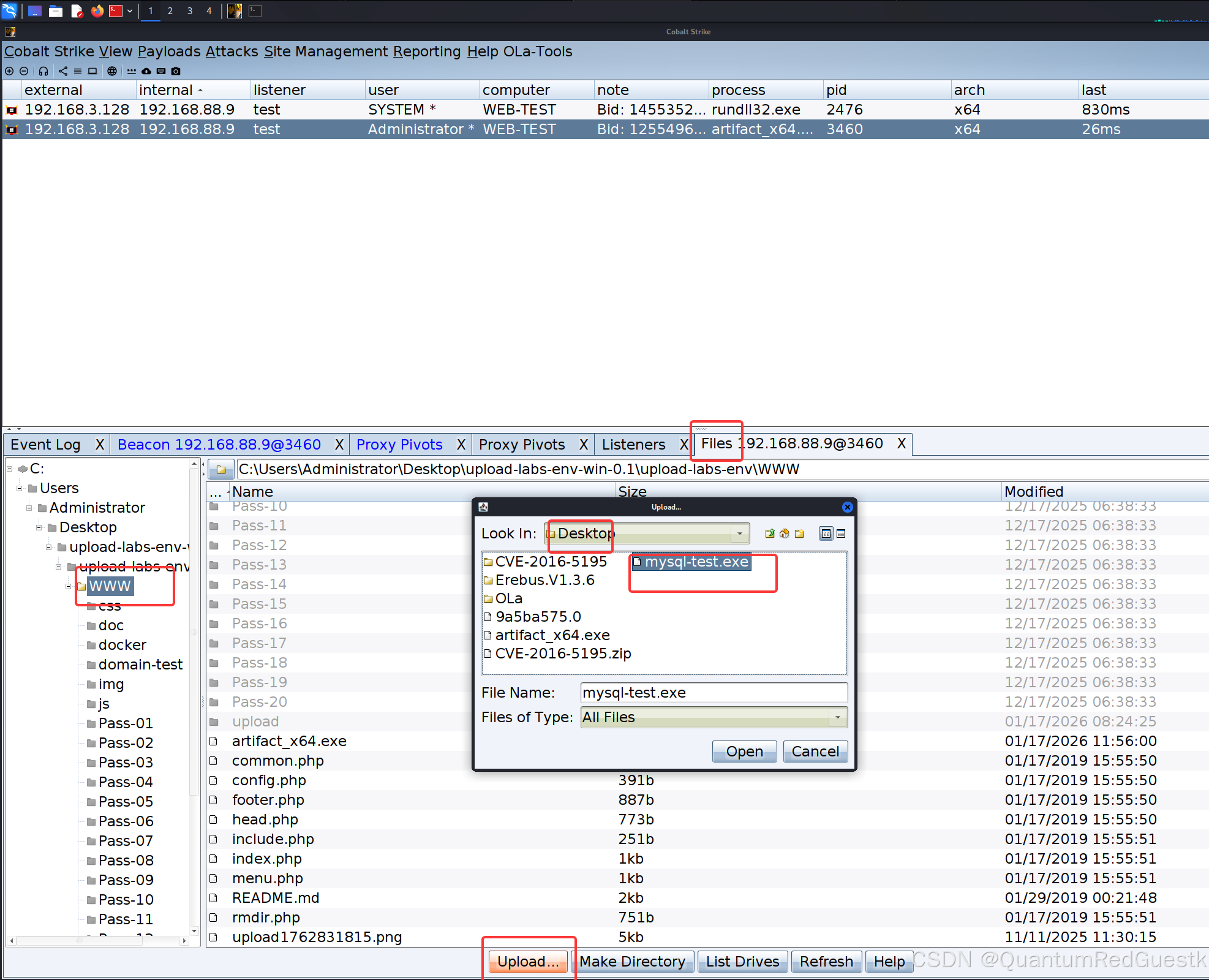Open the Files of Type dropdown
1209x980 pixels.
[837, 717]
